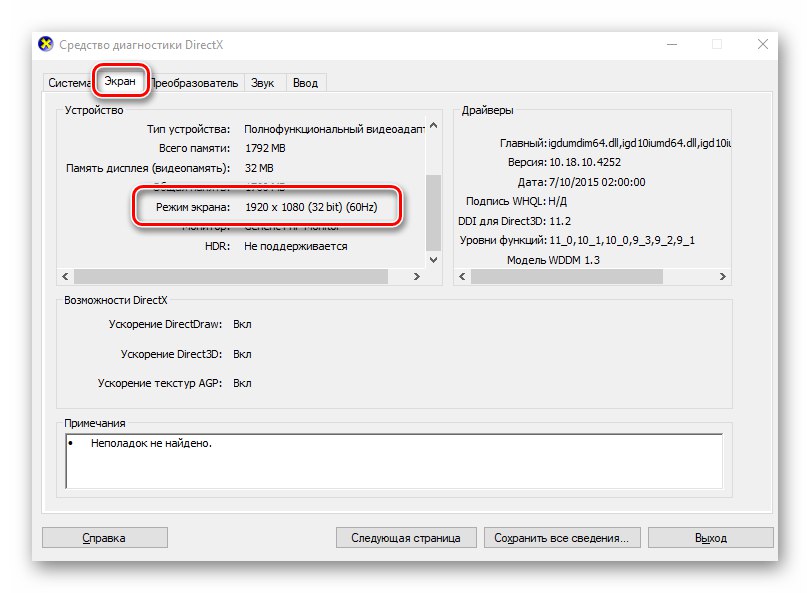The width and height of the screenshot is (810, 593).
Task: Click inside the Примечания notes box
Action: [390, 460]
